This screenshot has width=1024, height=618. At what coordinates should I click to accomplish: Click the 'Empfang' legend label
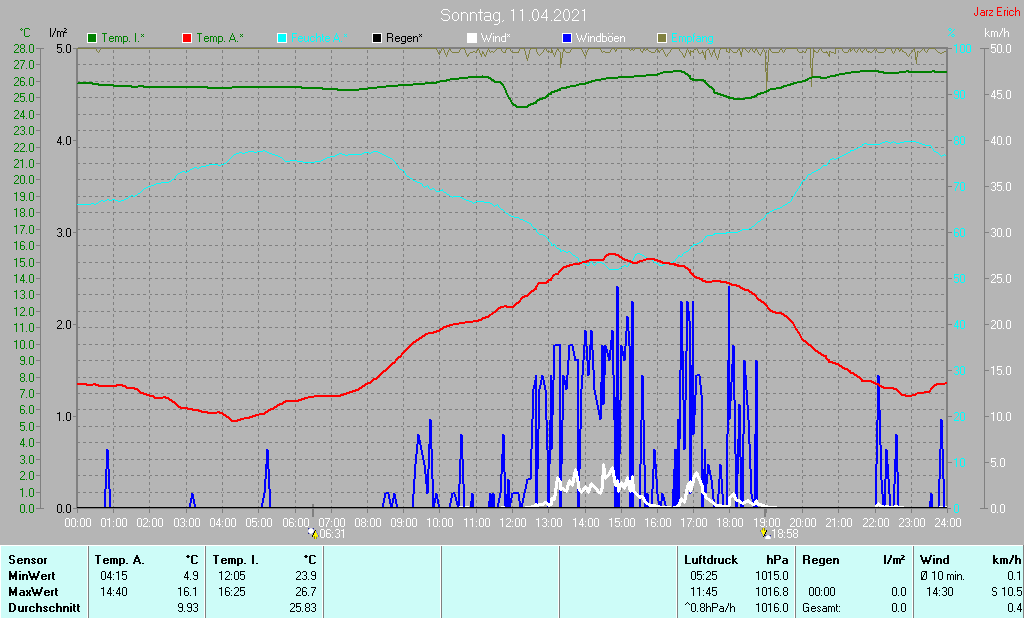692,38
